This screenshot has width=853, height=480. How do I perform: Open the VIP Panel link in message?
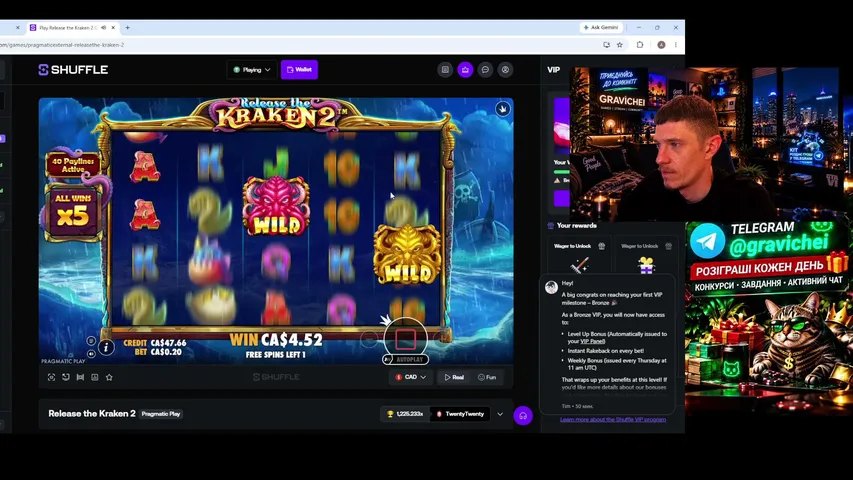[x=592, y=341]
